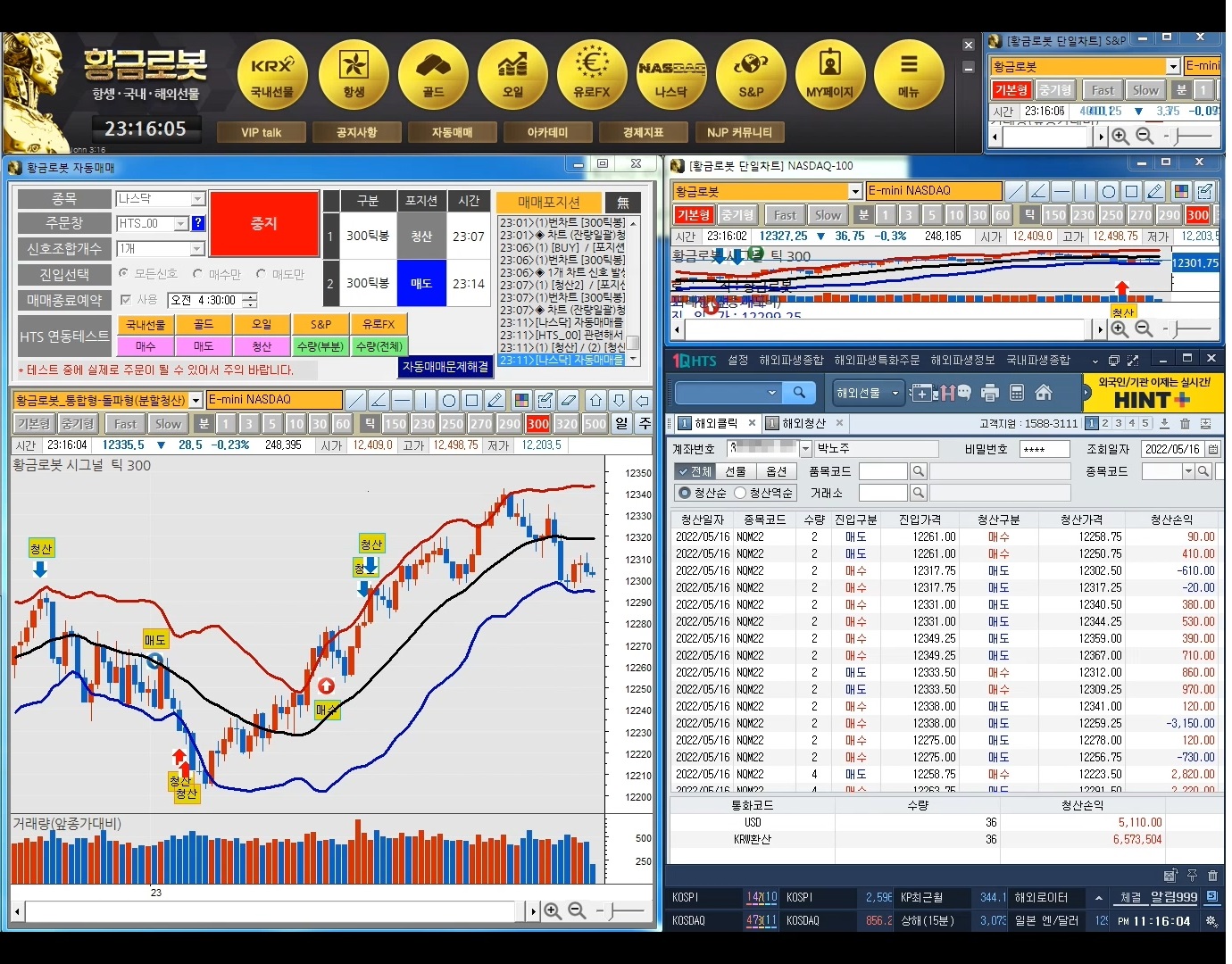
Task: Click the printer icon in 1Q HTS toolbar
Action: click(x=989, y=393)
